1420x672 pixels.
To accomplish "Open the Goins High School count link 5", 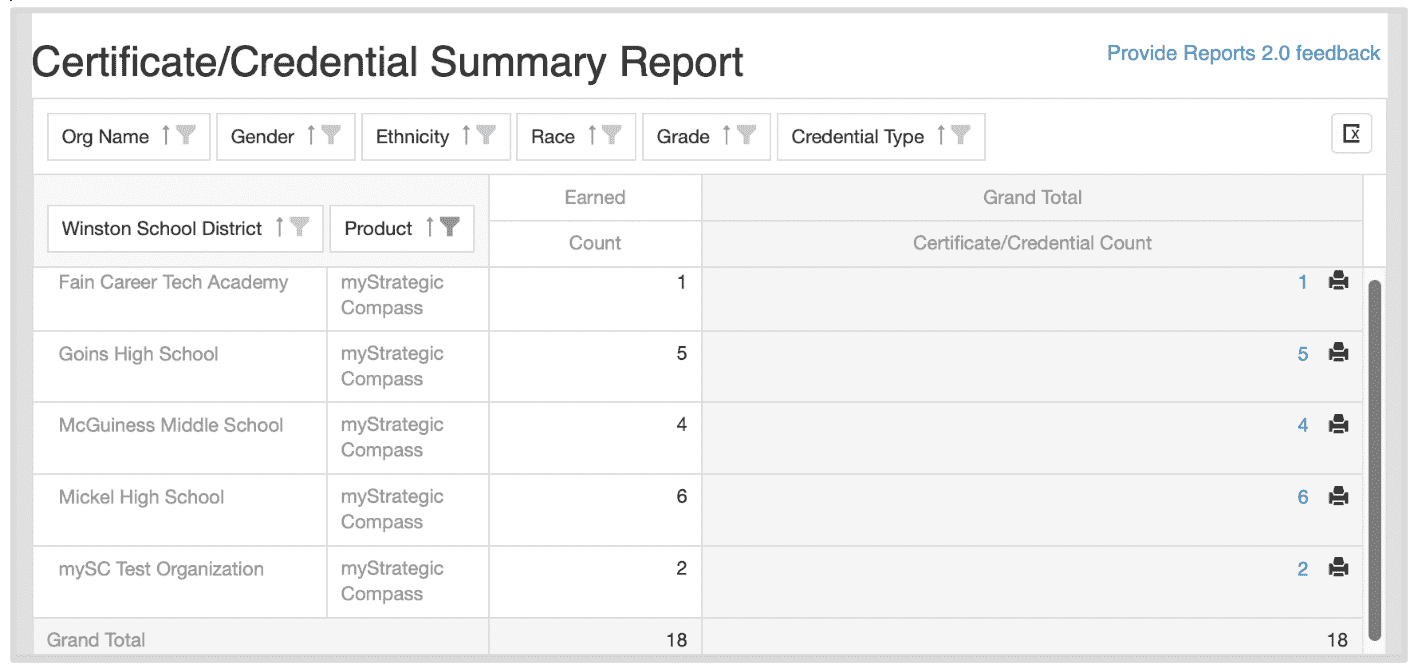I will click(x=1302, y=354).
